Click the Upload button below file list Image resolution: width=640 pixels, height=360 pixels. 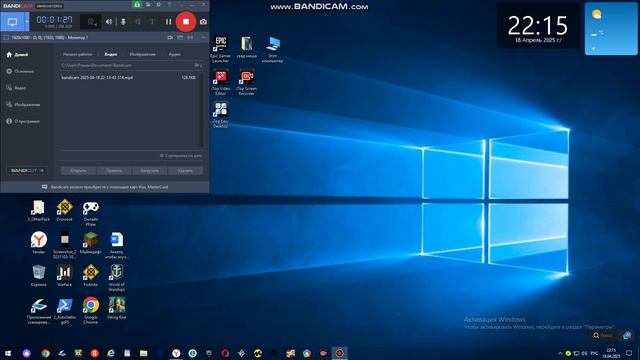pyautogui.click(x=149, y=171)
